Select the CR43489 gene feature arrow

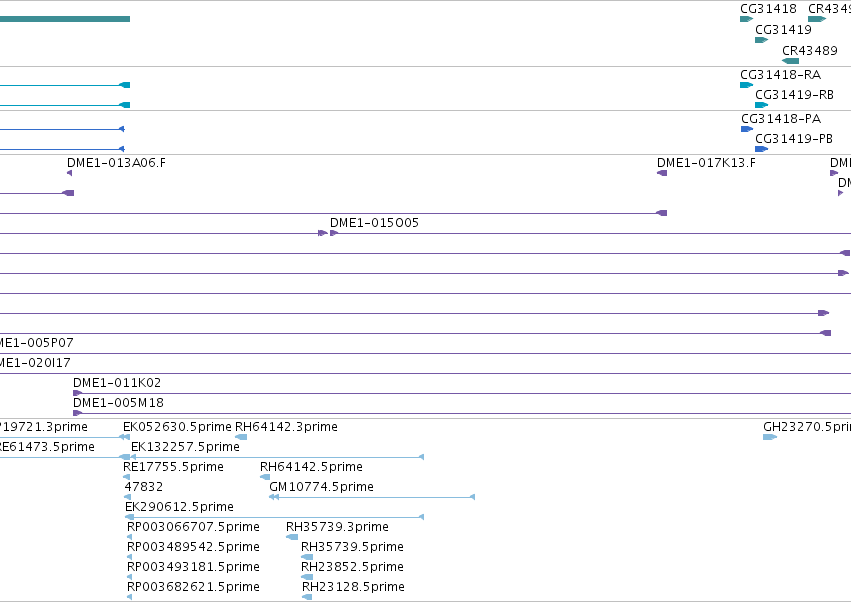coord(791,61)
